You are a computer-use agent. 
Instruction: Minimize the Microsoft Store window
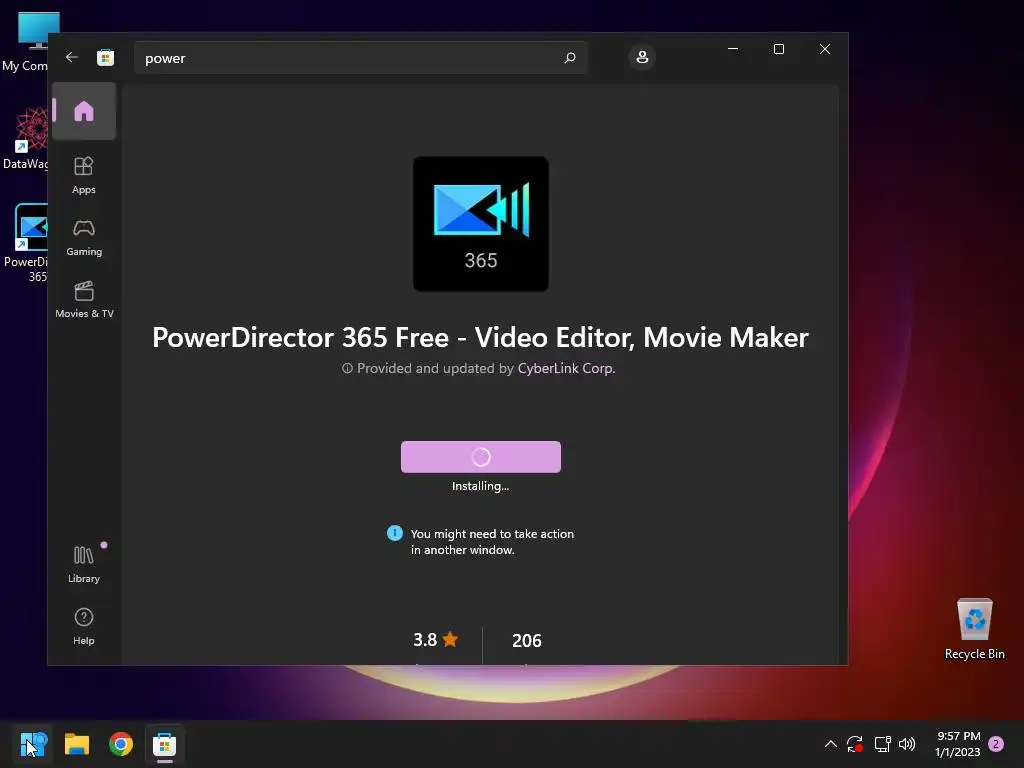click(733, 49)
